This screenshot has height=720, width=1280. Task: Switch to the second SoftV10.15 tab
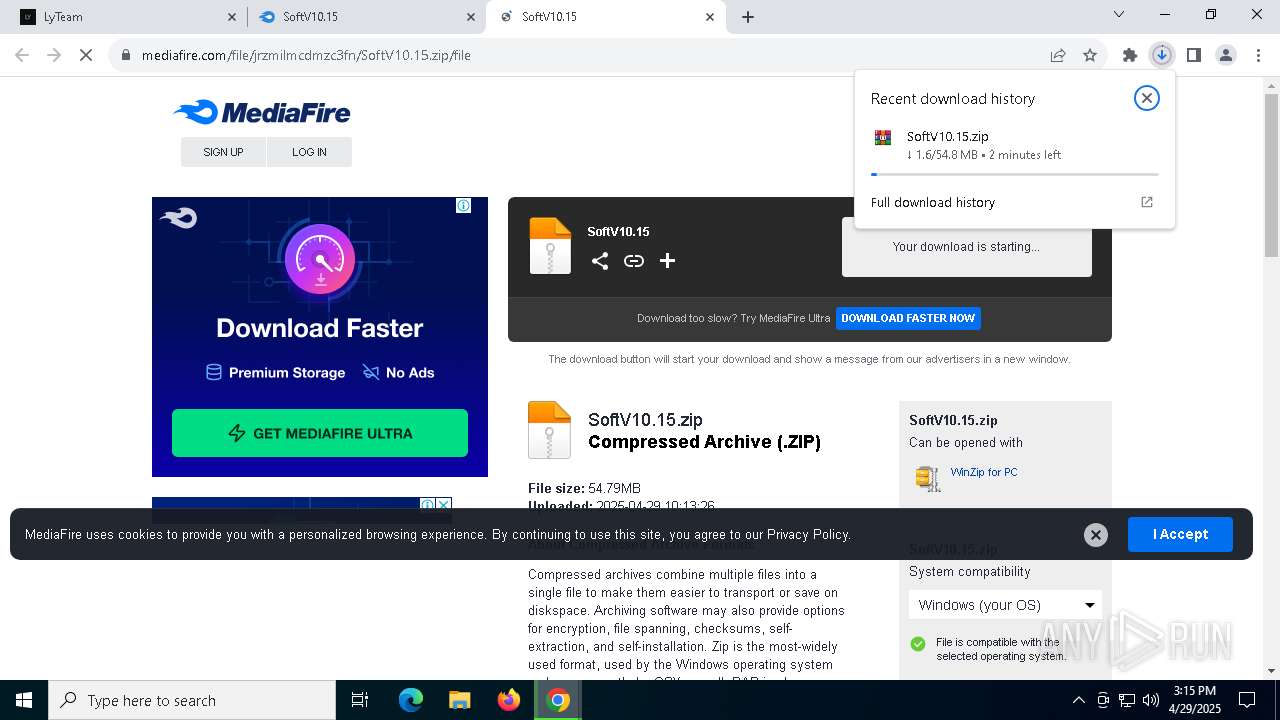tap(365, 17)
